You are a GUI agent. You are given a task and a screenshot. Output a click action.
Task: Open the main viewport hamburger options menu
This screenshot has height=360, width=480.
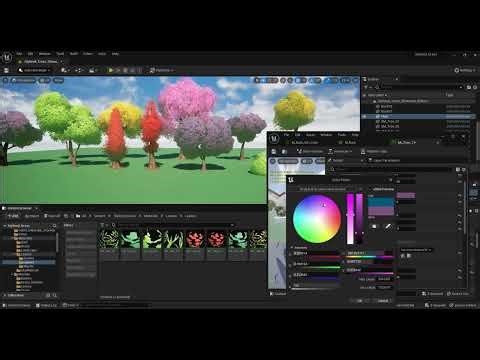[5, 80]
